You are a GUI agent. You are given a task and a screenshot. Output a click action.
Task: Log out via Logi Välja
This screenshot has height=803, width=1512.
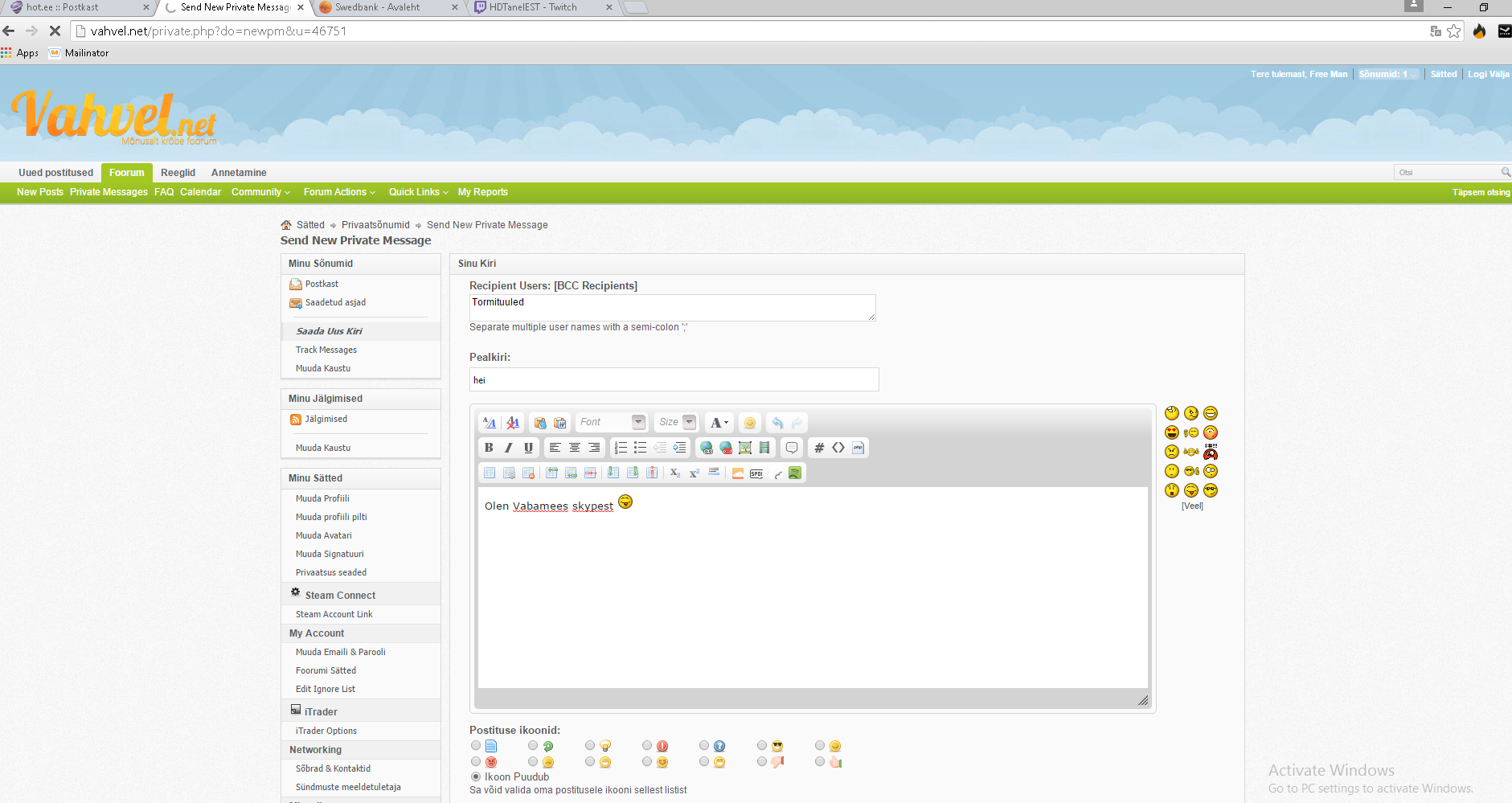(1489, 74)
